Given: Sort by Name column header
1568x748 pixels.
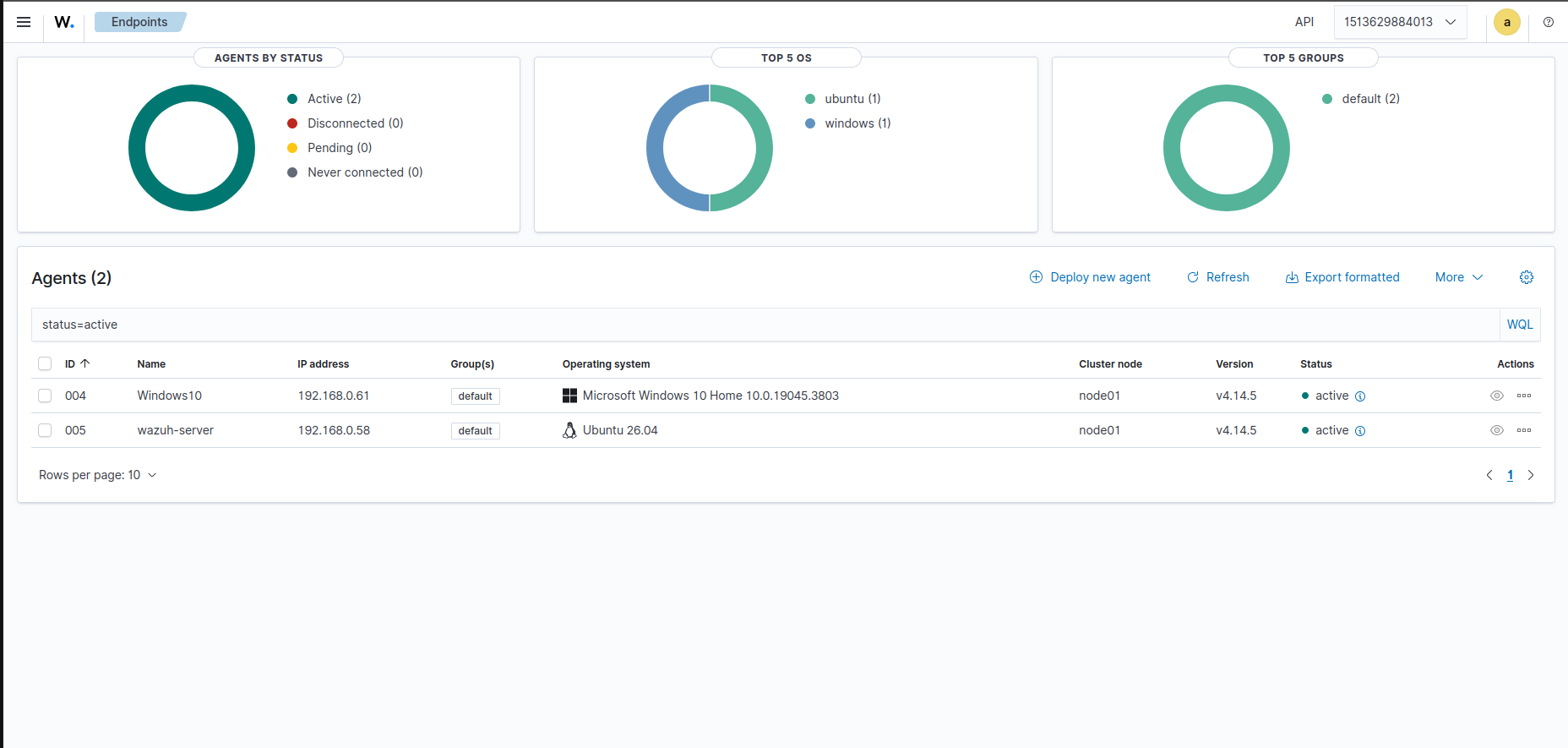Looking at the screenshot, I should coord(151,364).
